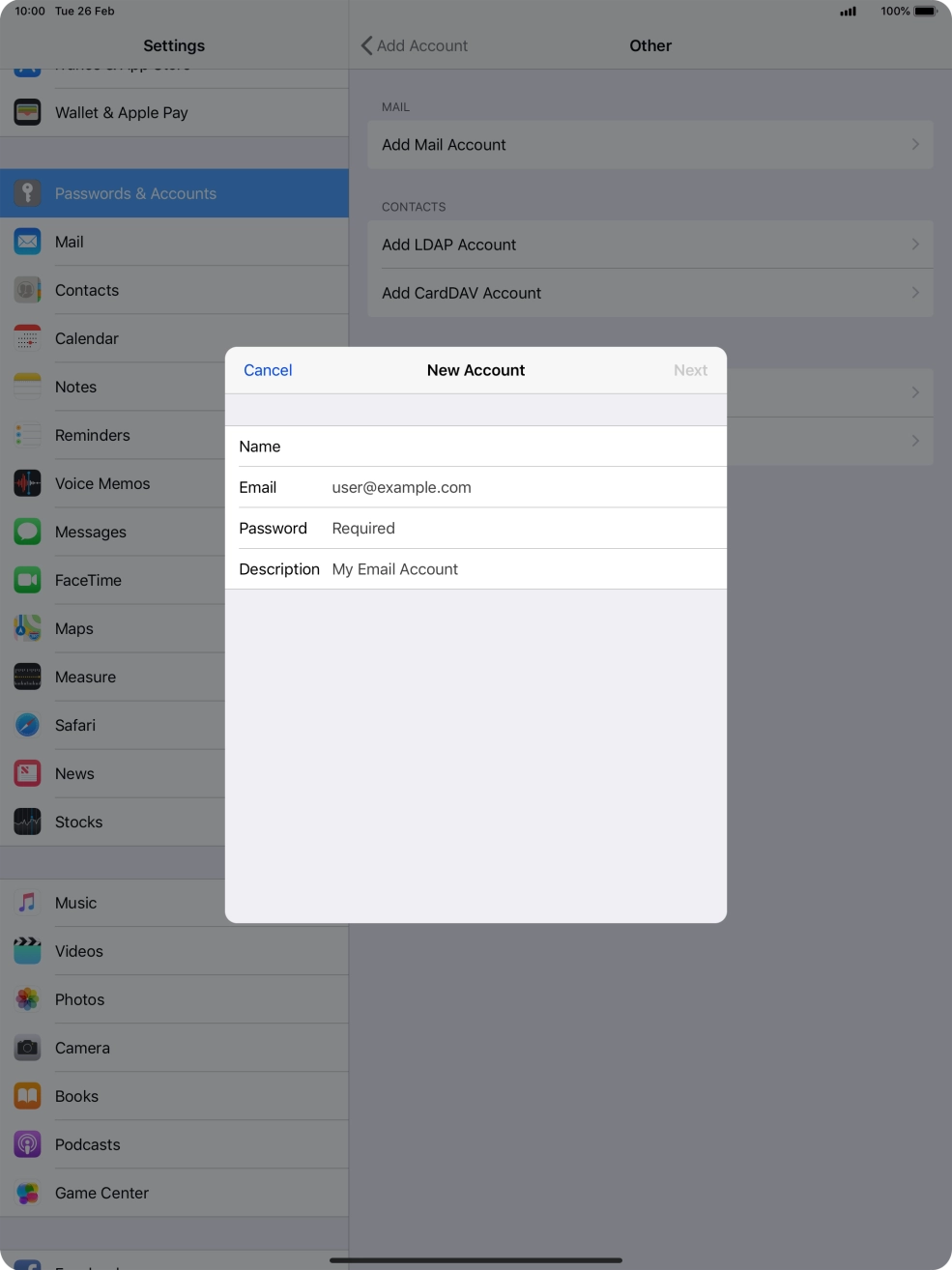Select the Password Required field
This screenshot has height=1270, width=952.
point(522,529)
